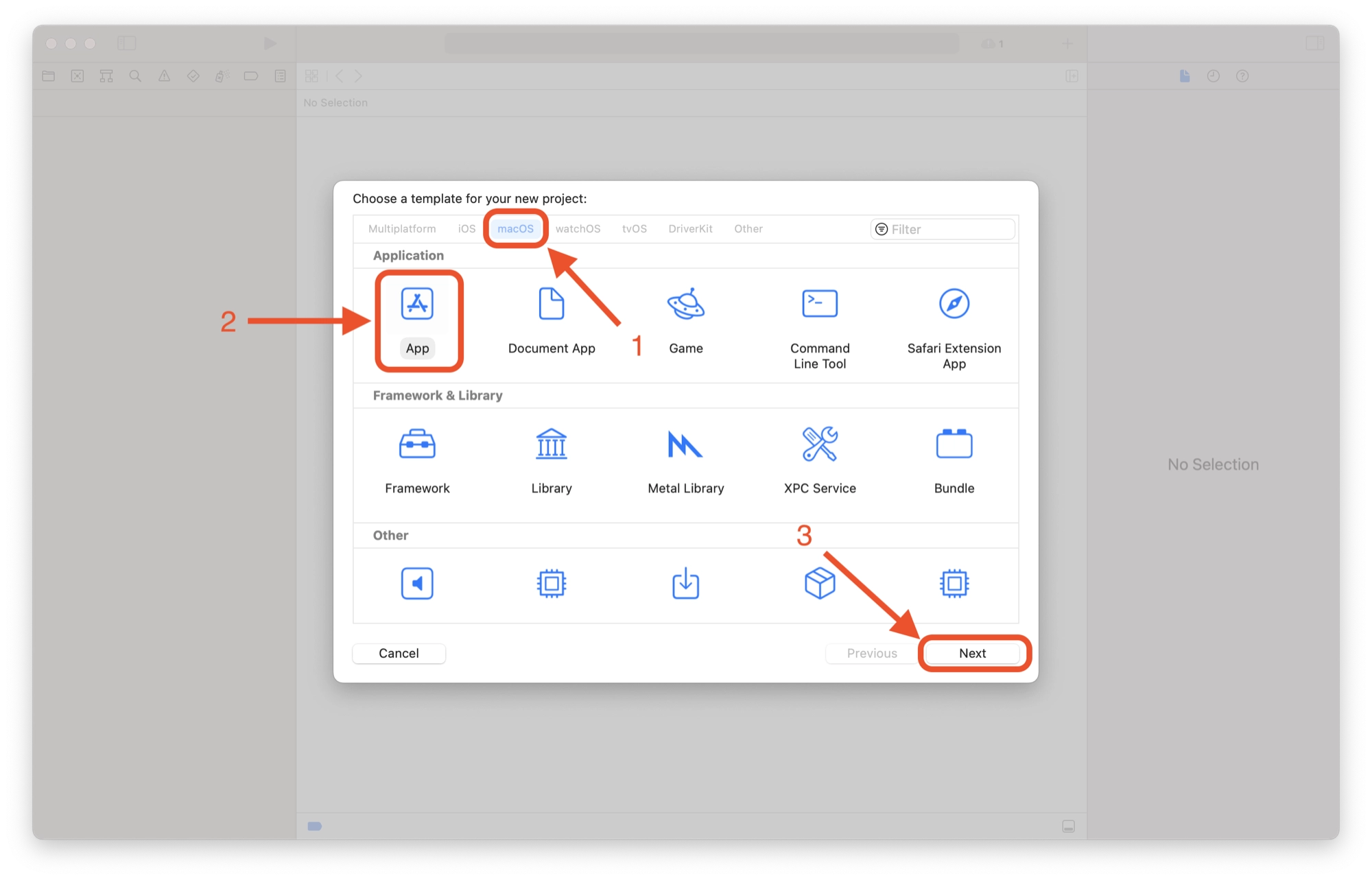Open the Find navigator magnifier icon

[135, 76]
